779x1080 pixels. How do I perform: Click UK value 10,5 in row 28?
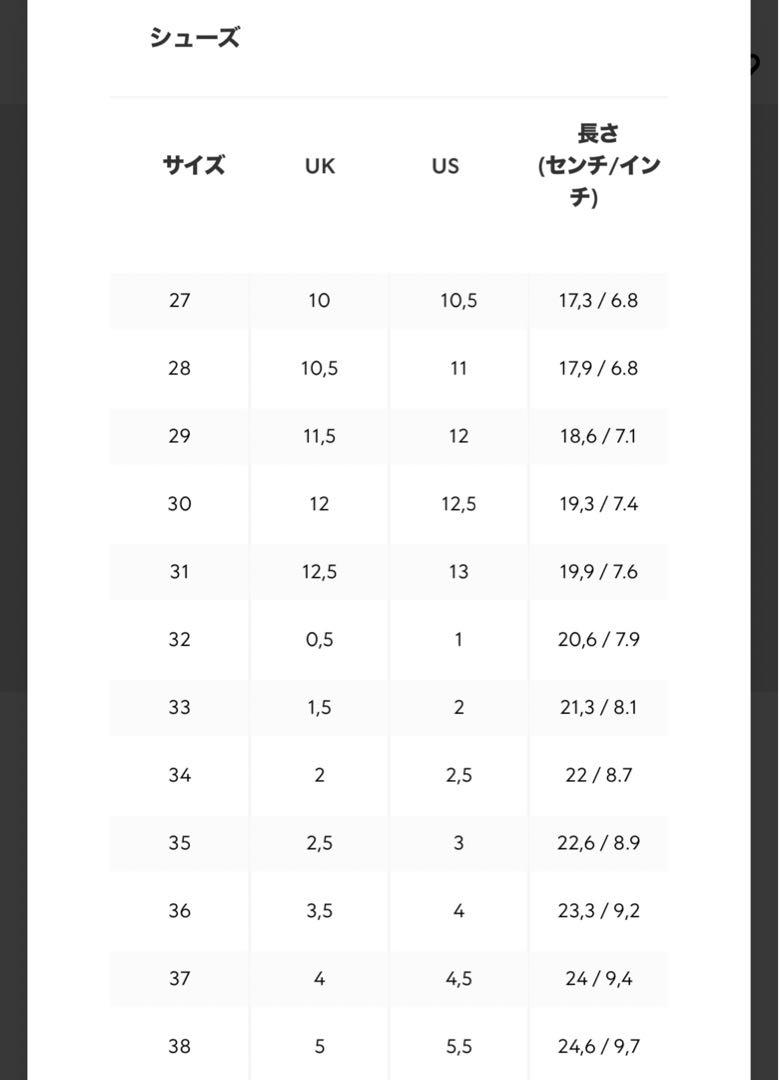point(319,368)
